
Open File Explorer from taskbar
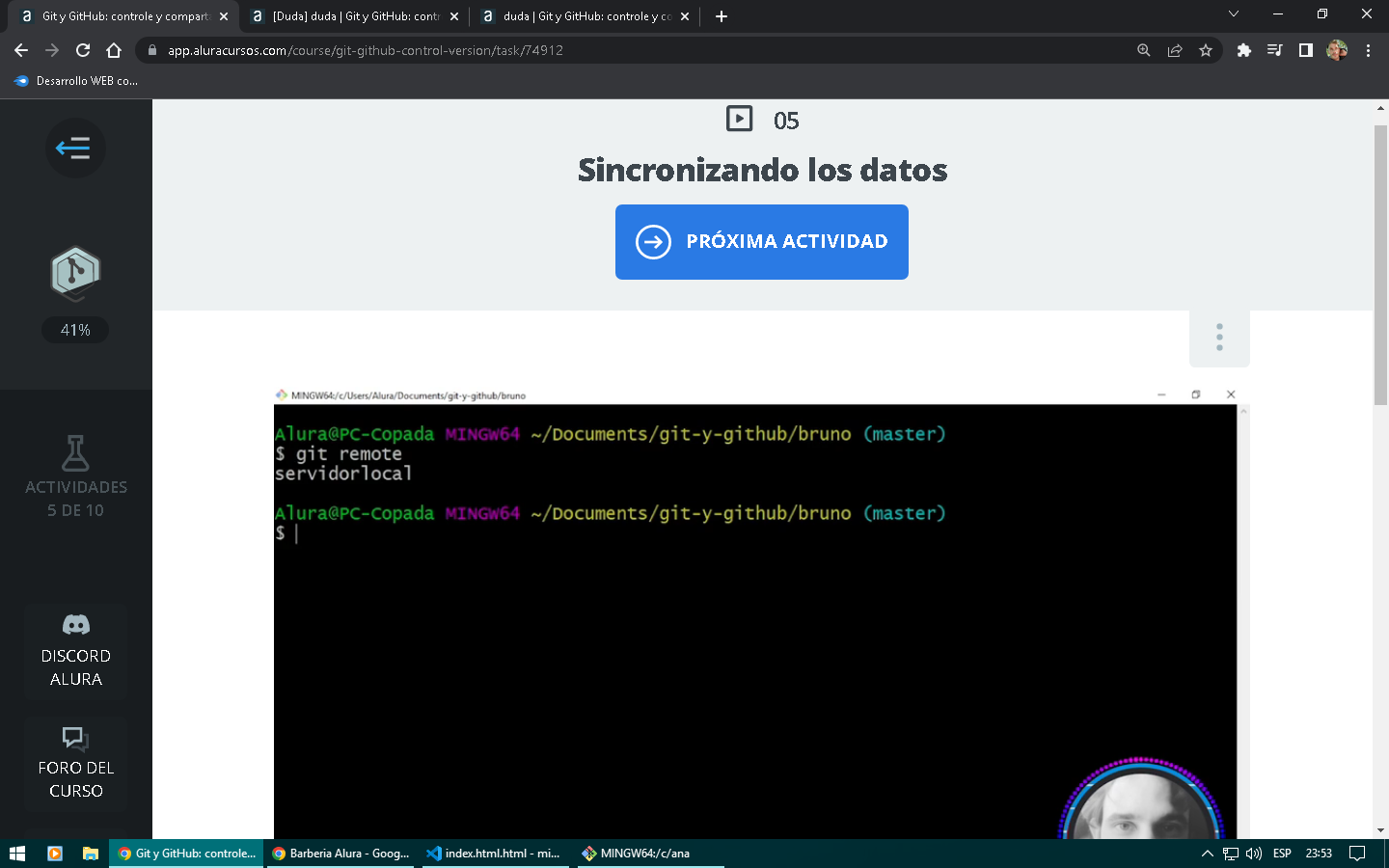pos(91,854)
